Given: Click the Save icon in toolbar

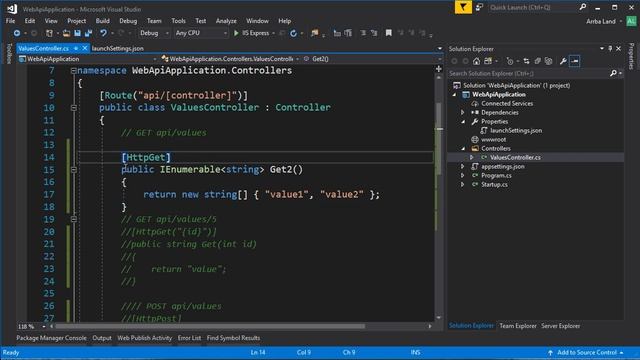Looking at the screenshot, I should (x=77, y=33).
